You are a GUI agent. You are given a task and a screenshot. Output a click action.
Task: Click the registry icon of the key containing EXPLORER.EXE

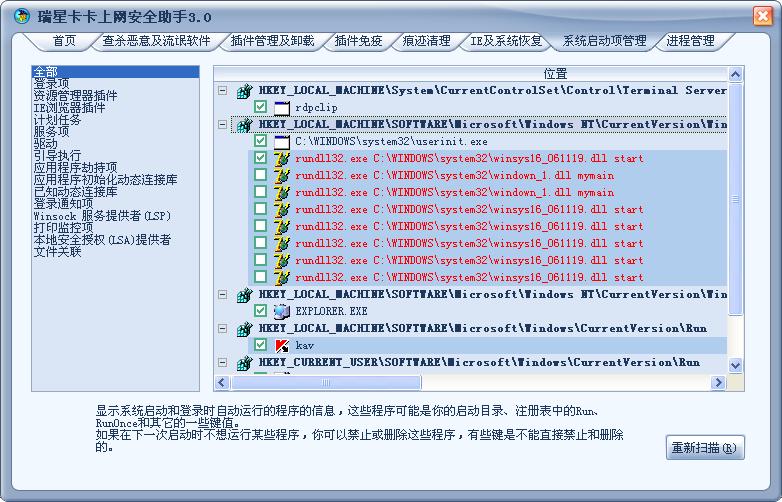point(244,295)
